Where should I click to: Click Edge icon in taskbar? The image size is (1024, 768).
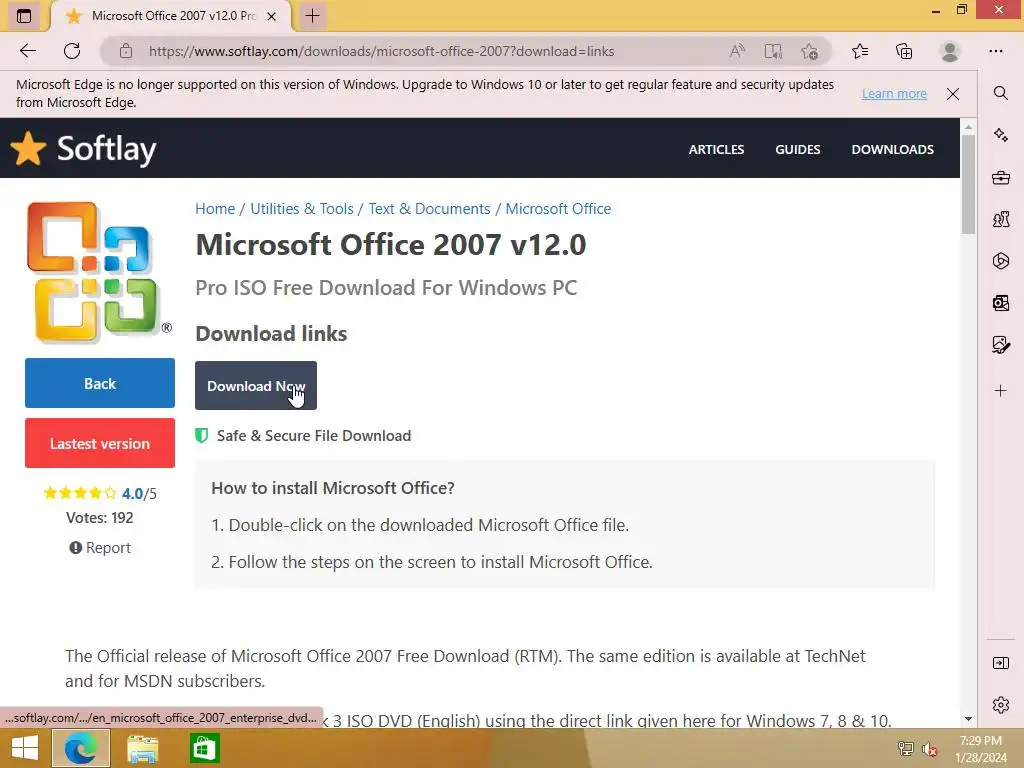80,748
